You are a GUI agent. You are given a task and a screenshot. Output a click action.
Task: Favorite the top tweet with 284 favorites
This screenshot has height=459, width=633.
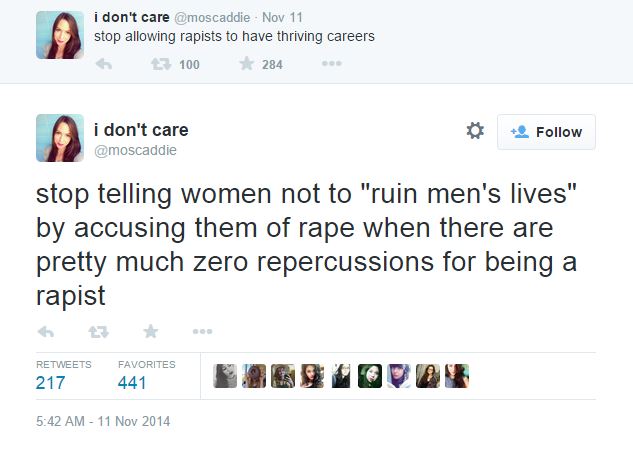point(246,63)
